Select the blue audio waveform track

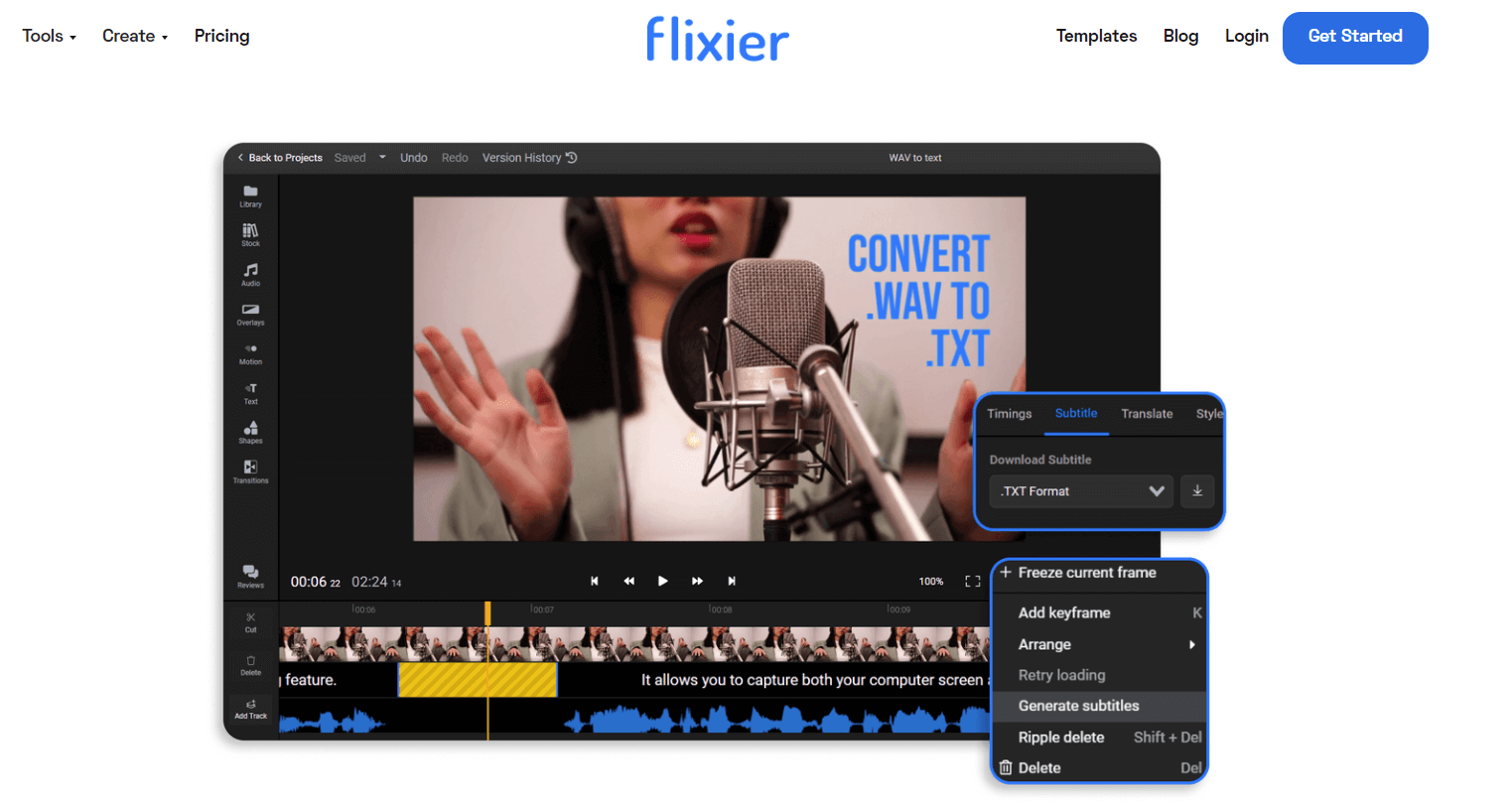tap(634, 720)
